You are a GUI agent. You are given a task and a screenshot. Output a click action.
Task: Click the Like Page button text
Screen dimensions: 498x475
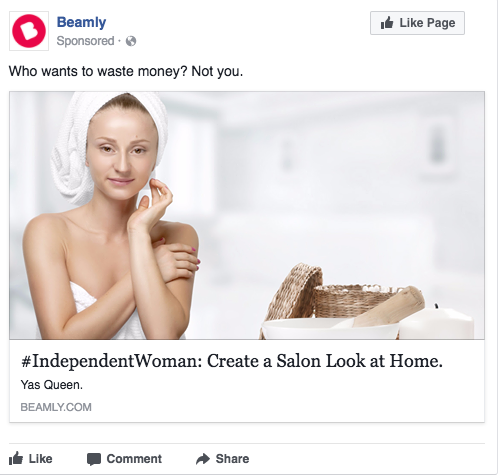(x=427, y=23)
